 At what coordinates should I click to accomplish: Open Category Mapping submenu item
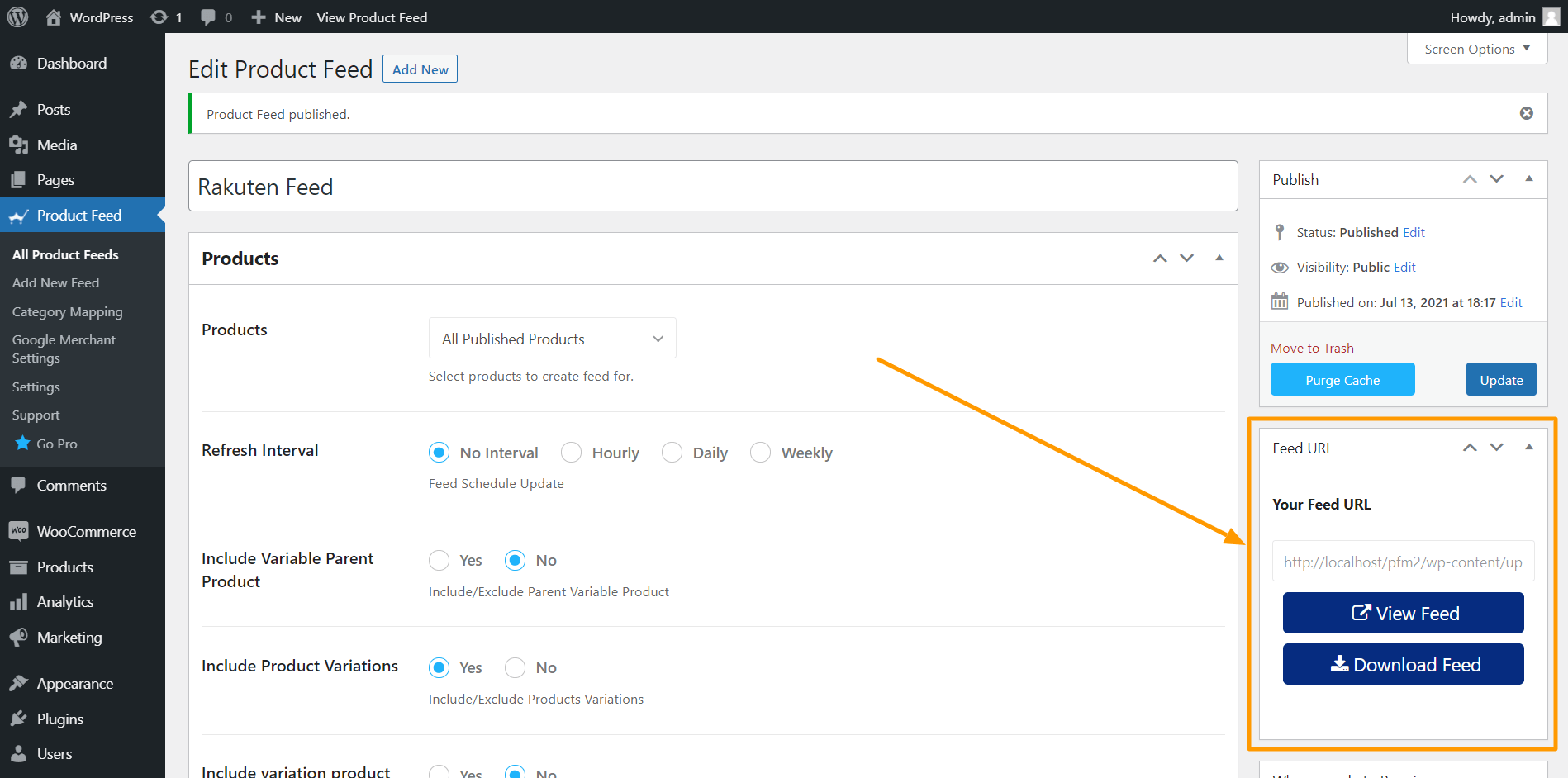pos(67,312)
